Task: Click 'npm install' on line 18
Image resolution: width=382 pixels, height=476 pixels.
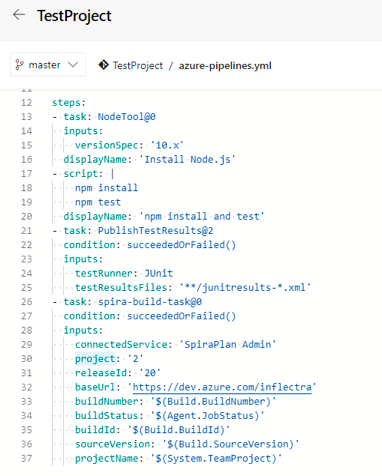Action: (x=106, y=188)
